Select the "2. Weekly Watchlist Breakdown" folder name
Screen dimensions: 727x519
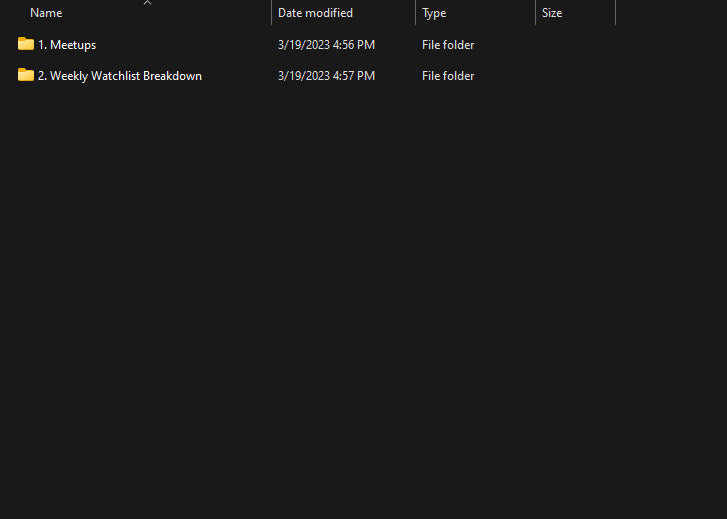coord(120,76)
